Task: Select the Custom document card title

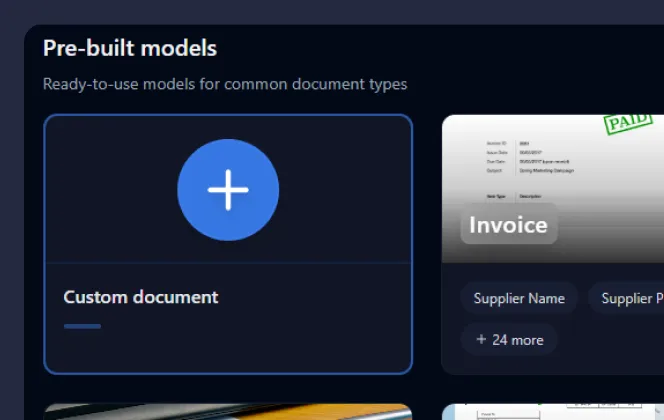Action: [141, 297]
